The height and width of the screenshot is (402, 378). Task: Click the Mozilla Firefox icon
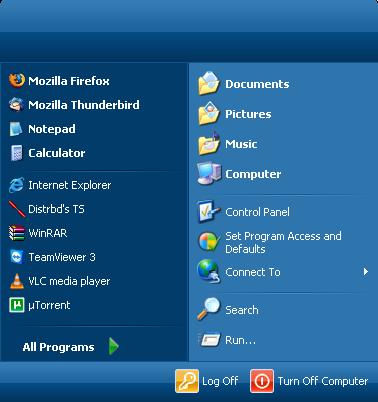(17, 81)
